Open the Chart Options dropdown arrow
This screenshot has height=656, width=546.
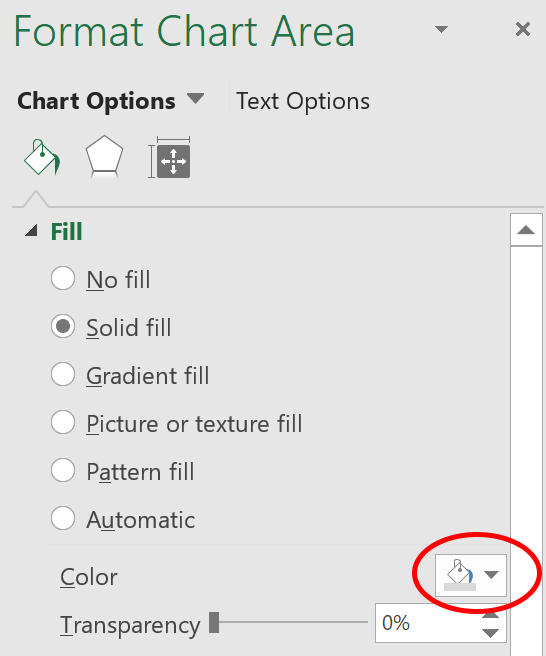click(195, 99)
